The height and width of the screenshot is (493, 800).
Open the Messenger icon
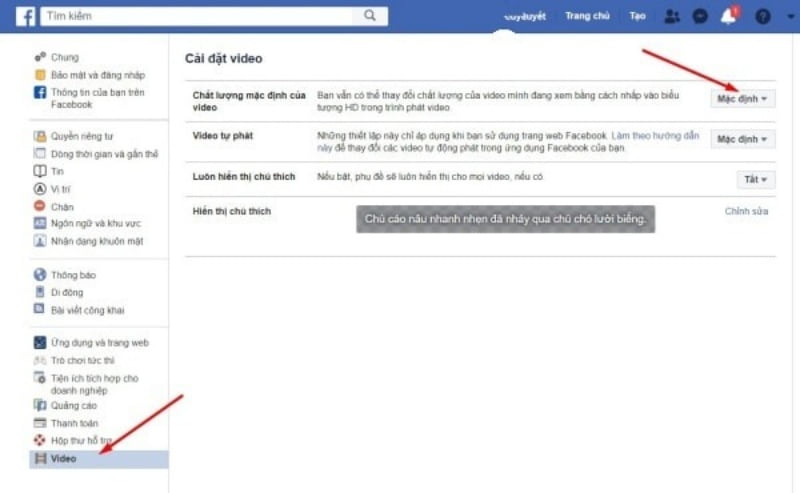coord(701,17)
